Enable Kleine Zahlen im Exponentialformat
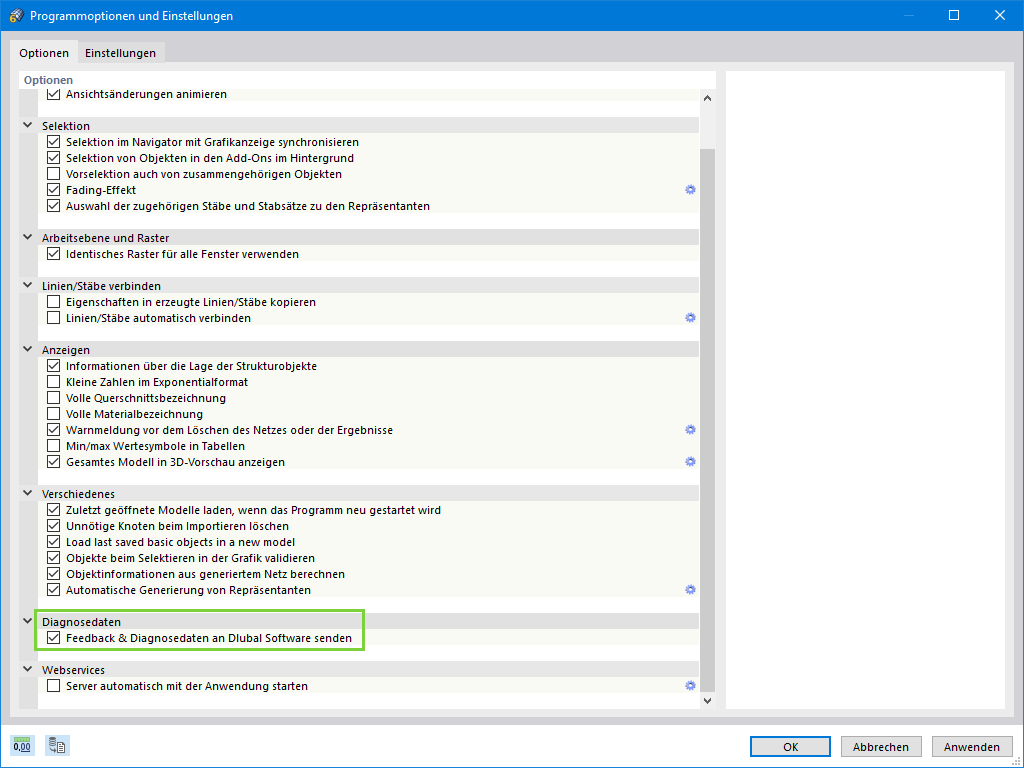 [x=54, y=382]
